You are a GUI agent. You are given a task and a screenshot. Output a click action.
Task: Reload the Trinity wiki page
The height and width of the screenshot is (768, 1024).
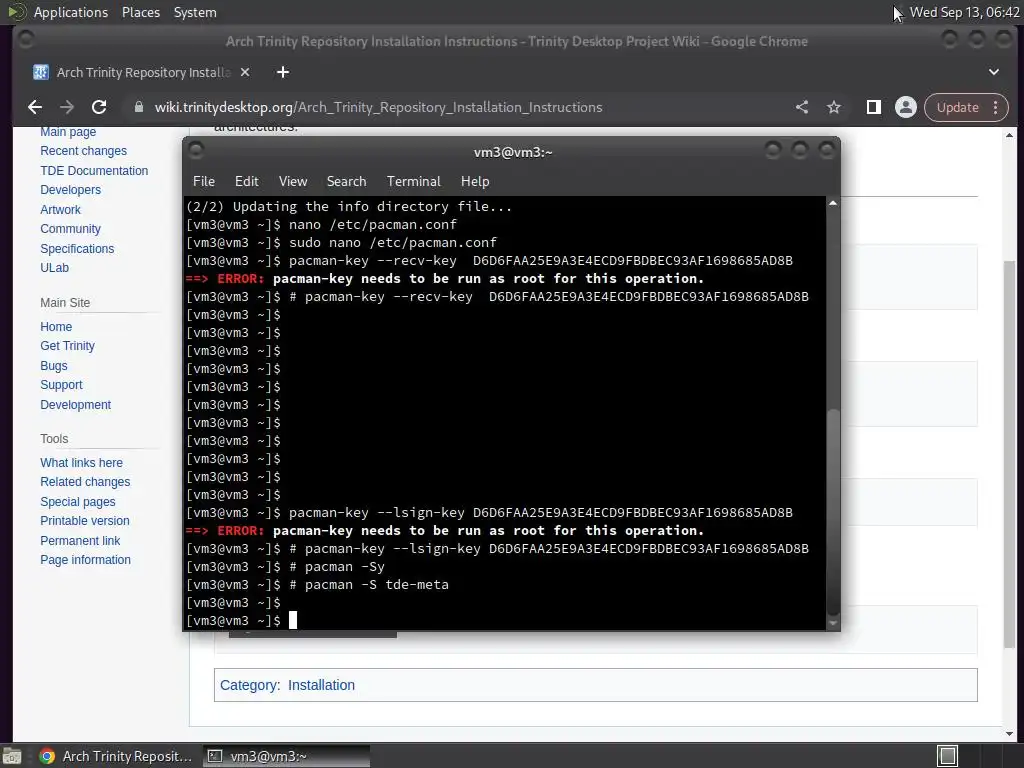tap(99, 107)
